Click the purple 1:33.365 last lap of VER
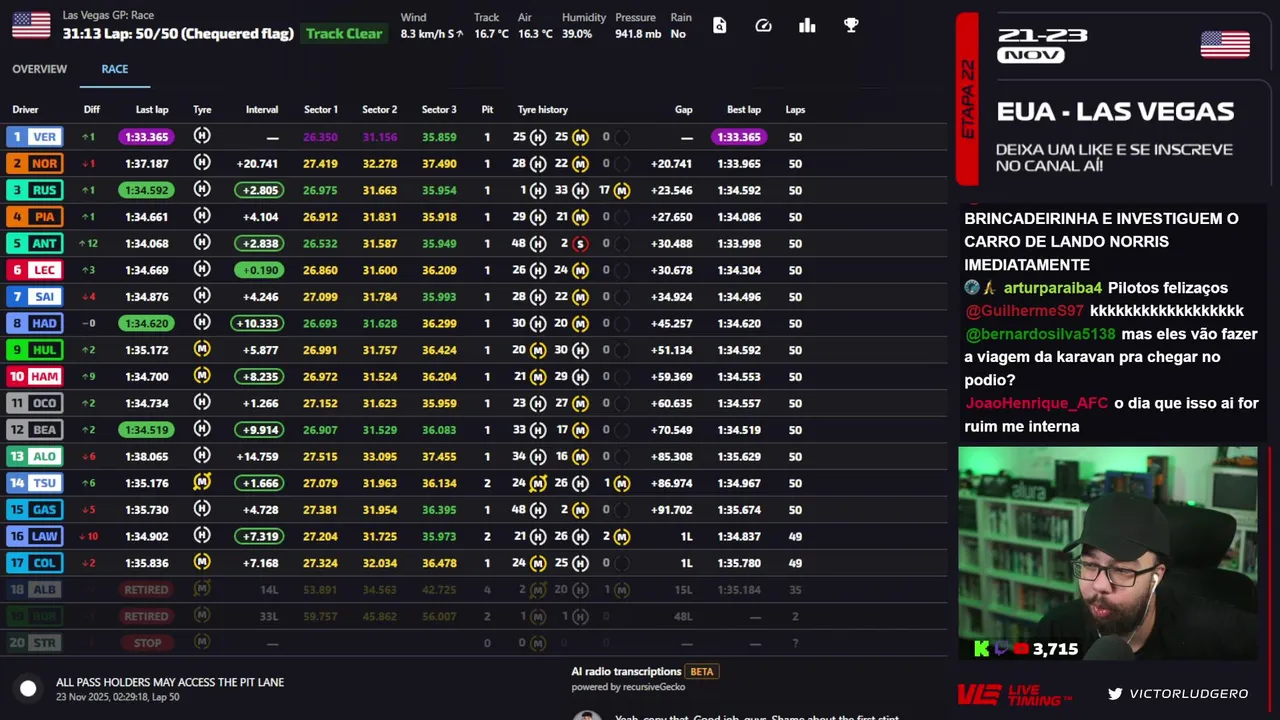 (x=146, y=137)
